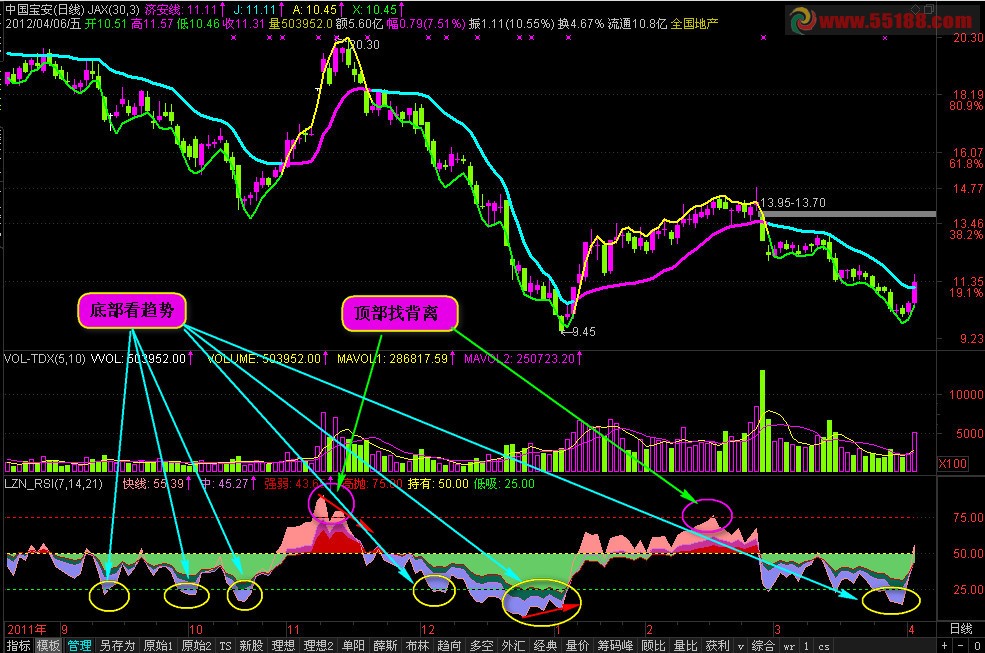985x653 pixels.
Task: Select the 顾比 template tab
Action: (x=654, y=645)
